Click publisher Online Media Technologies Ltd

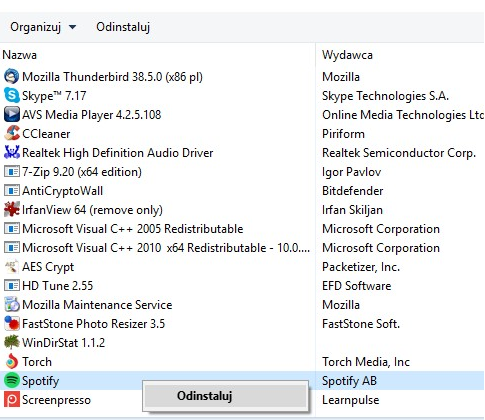pyautogui.click(x=403, y=115)
